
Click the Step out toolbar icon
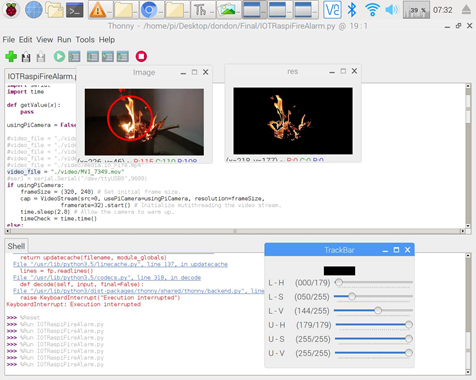pos(123,56)
